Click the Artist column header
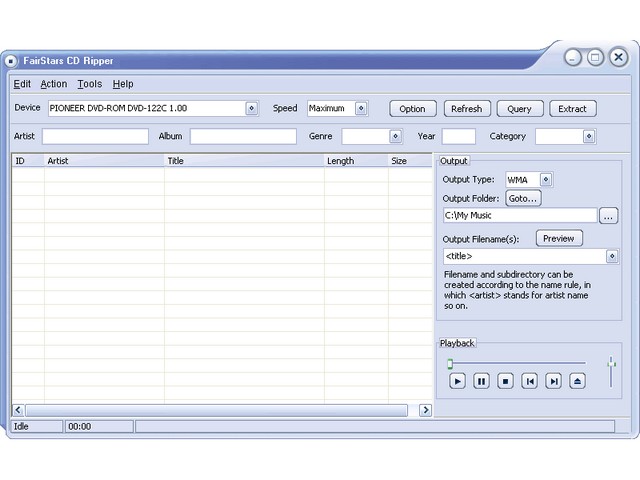Screen dimensions: 640x480 104,161
